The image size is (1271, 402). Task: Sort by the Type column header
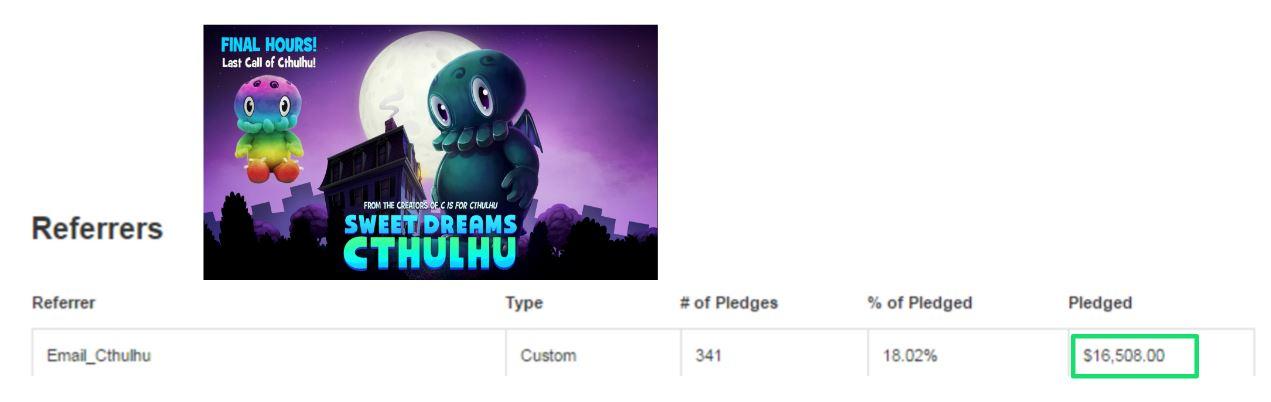pos(524,303)
